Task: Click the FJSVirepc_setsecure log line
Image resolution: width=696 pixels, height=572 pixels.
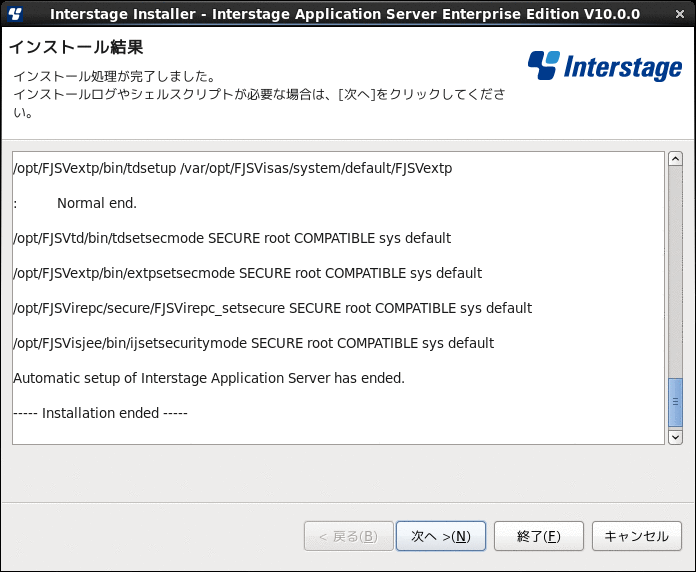Action: click(273, 308)
